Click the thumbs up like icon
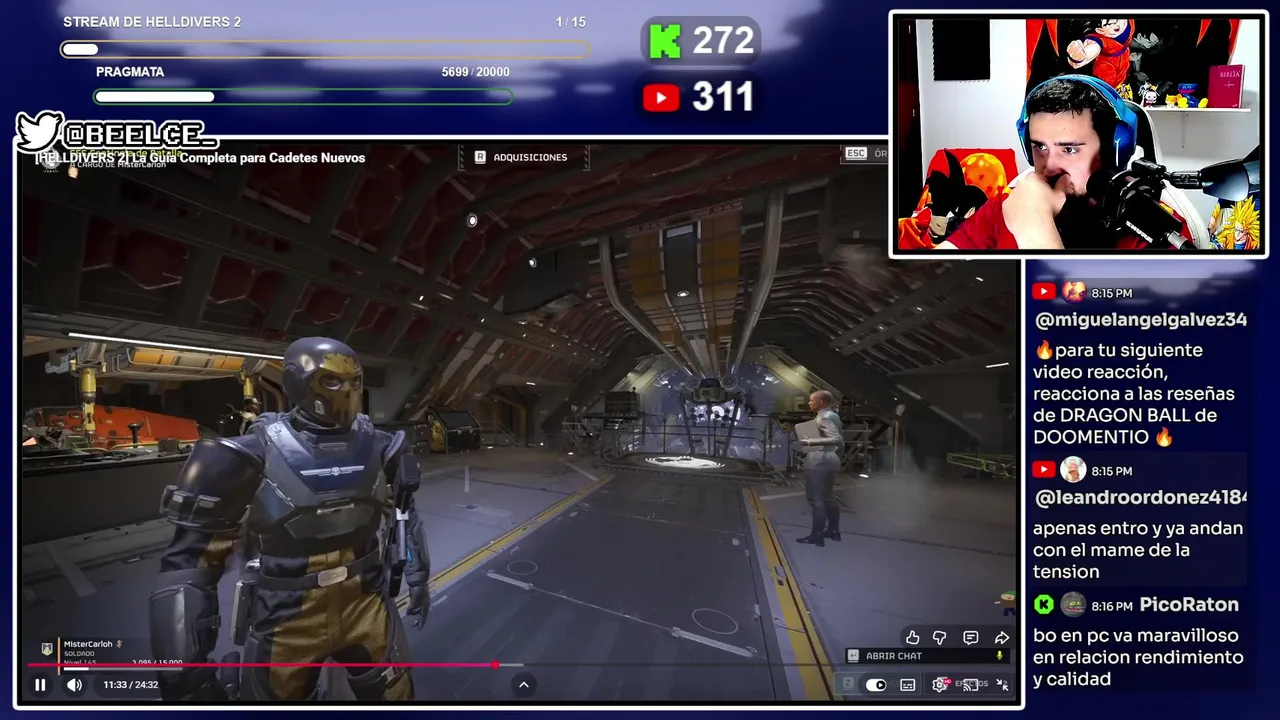1280x720 pixels. coord(913,638)
